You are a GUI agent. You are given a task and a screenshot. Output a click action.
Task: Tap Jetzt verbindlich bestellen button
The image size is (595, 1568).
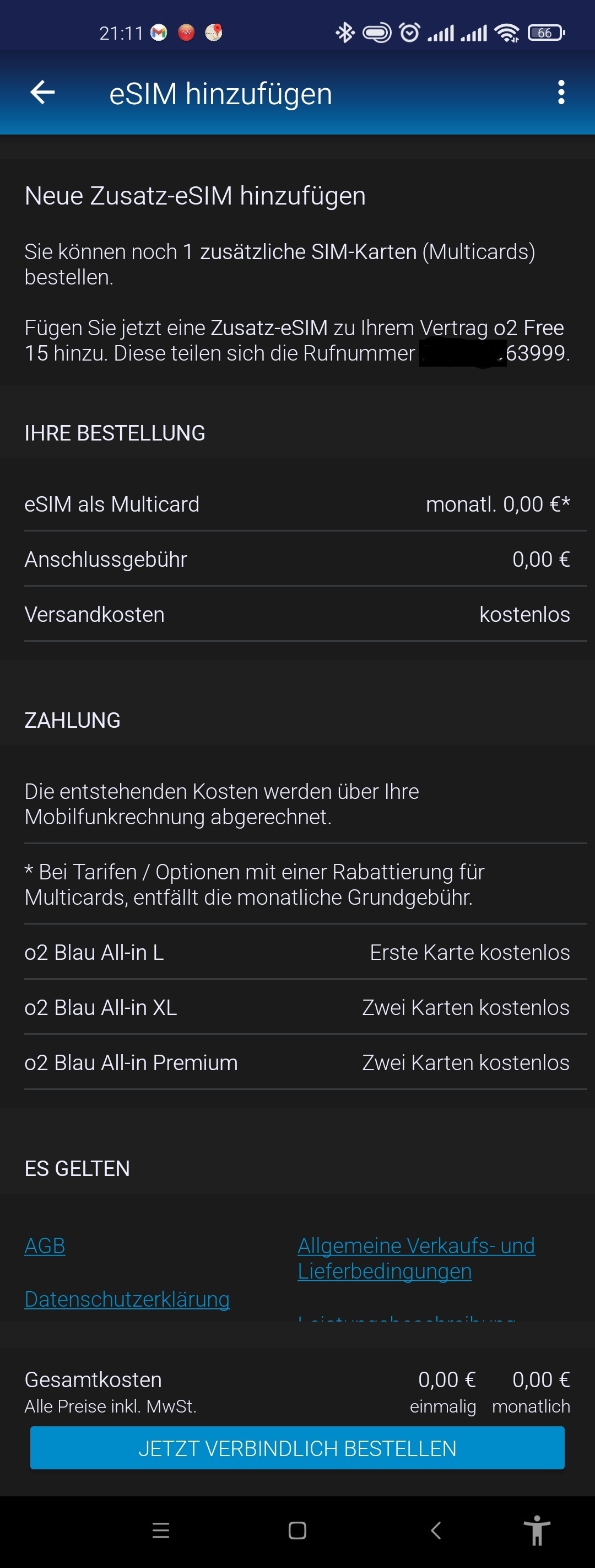(x=297, y=1448)
